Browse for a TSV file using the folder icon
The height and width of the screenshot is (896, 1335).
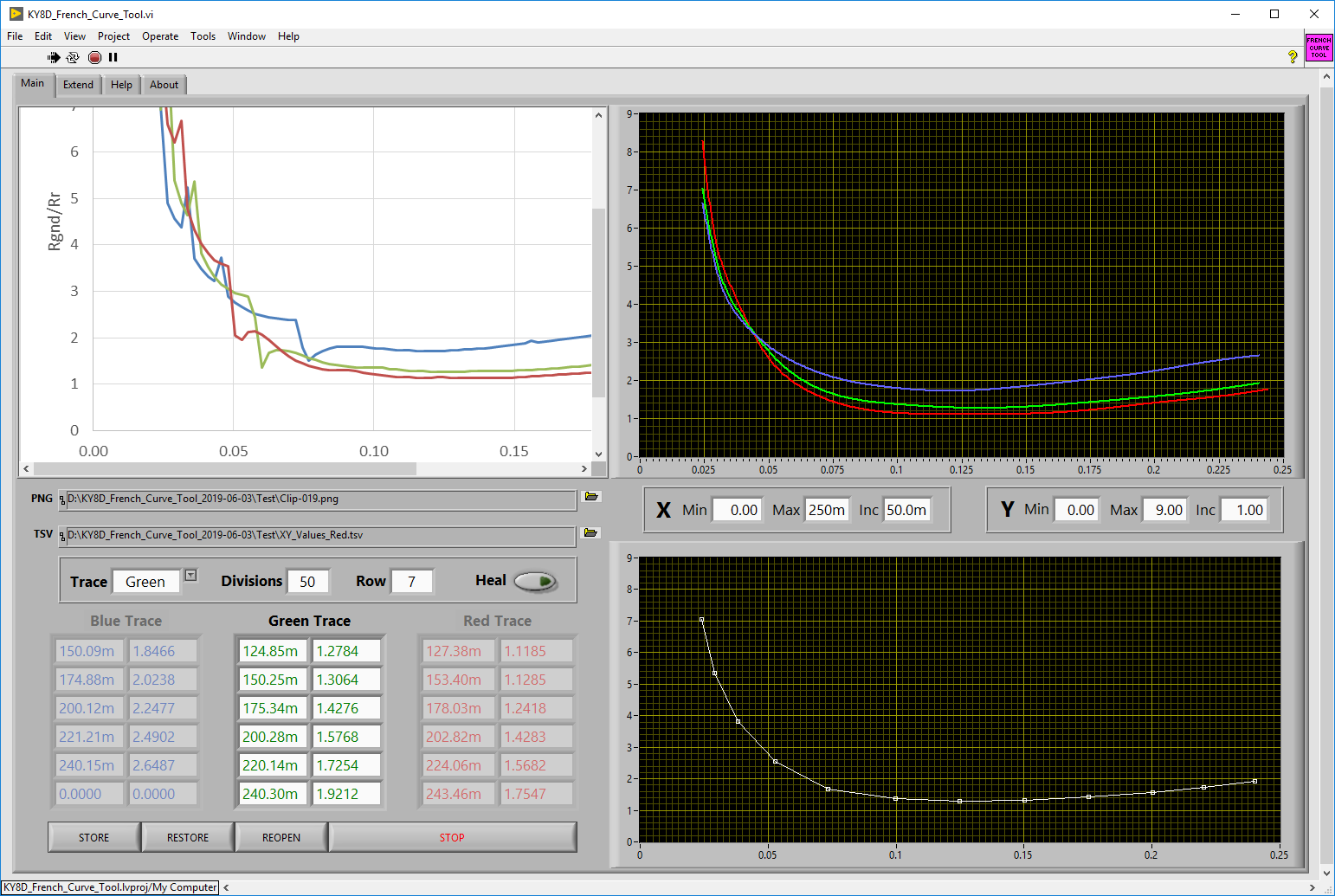click(x=591, y=533)
